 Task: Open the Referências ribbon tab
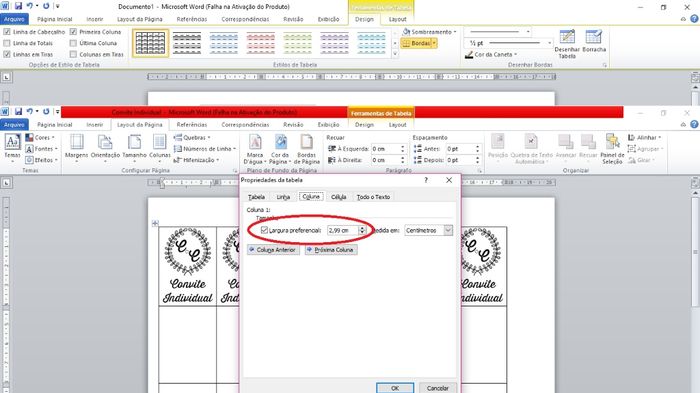192,125
